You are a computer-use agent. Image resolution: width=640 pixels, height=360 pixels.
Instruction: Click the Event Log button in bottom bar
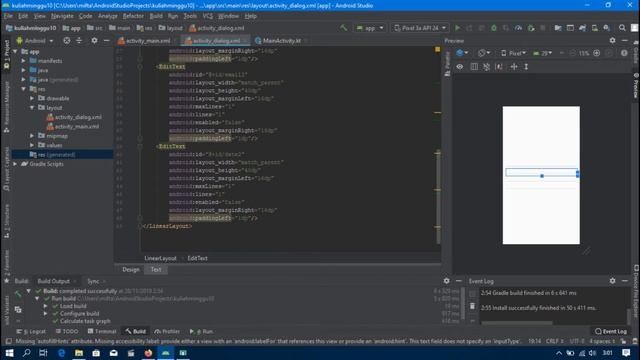pyautogui.click(x=611, y=331)
